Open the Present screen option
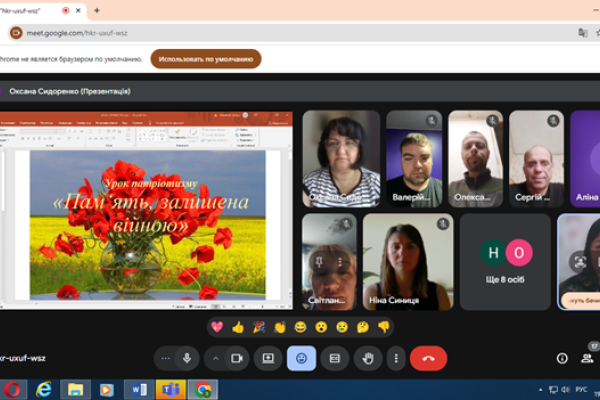Image resolution: width=600 pixels, height=400 pixels. 267,358
